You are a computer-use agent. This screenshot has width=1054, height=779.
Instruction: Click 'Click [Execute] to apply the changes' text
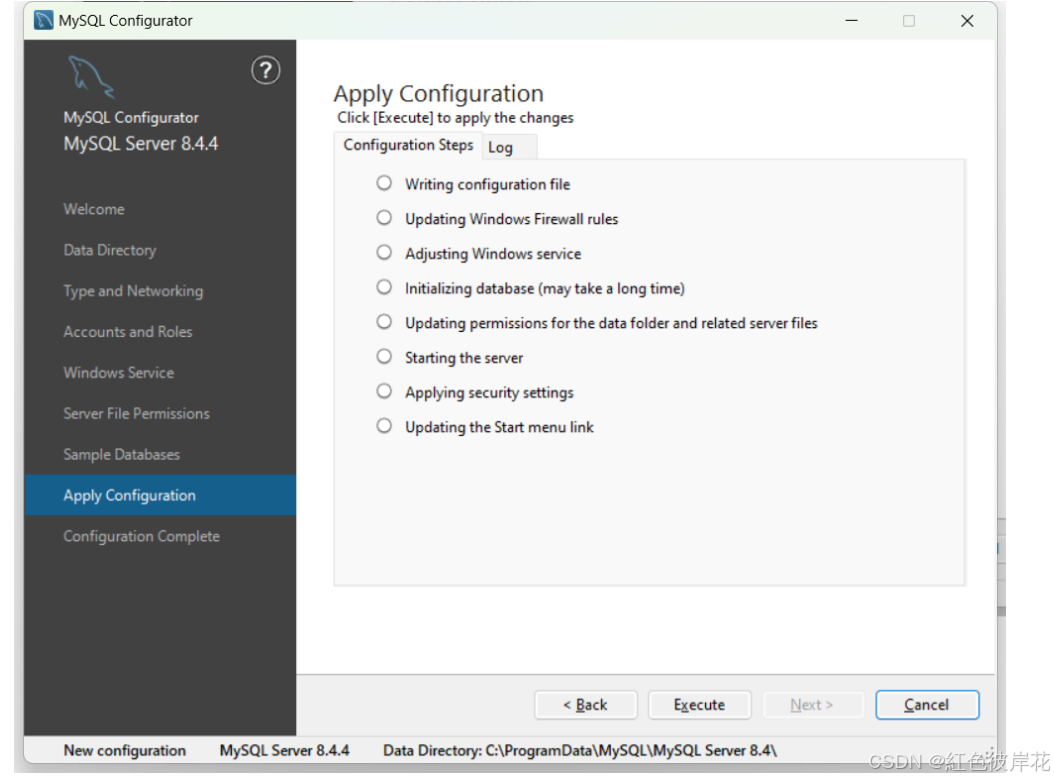(x=455, y=118)
